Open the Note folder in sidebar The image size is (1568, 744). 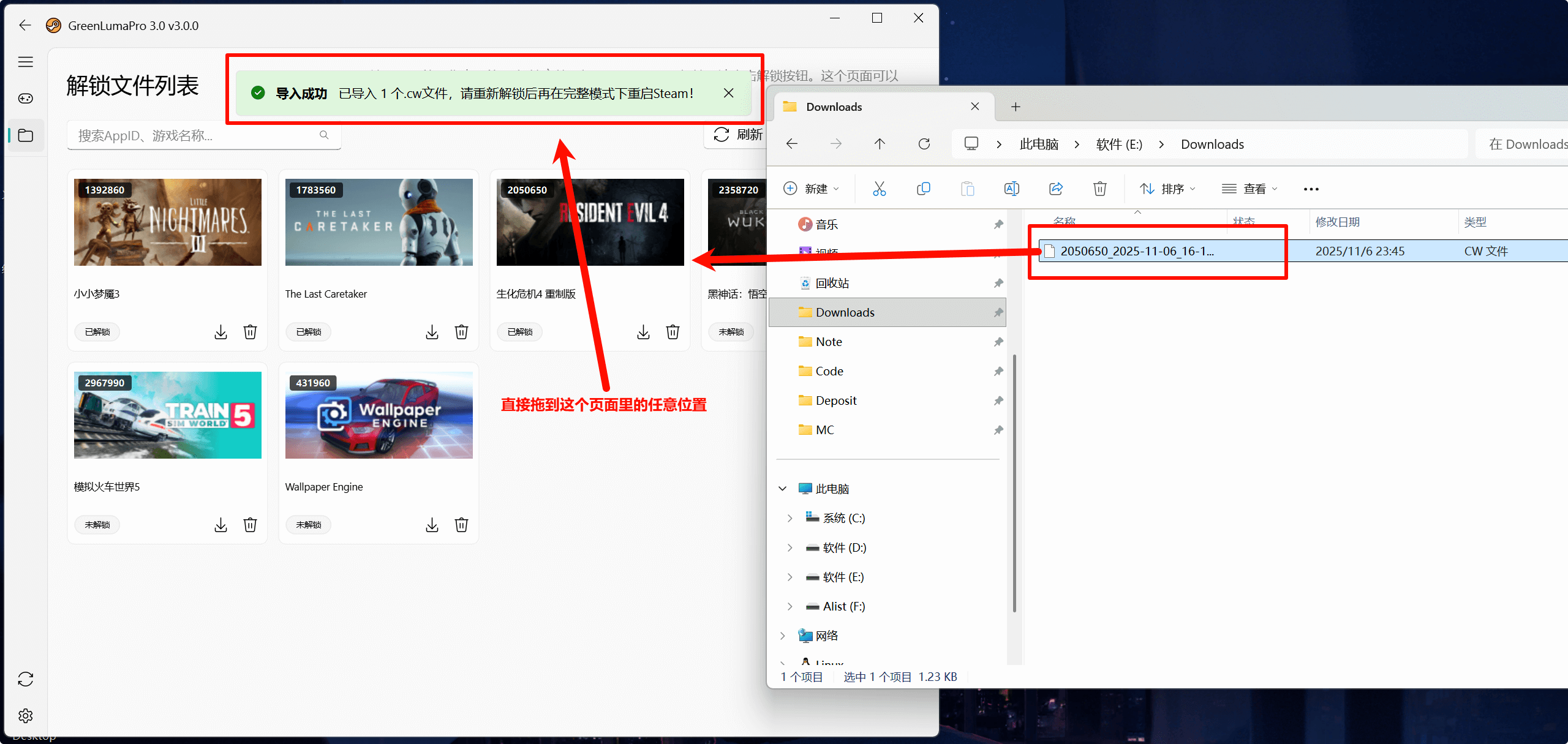(828, 342)
